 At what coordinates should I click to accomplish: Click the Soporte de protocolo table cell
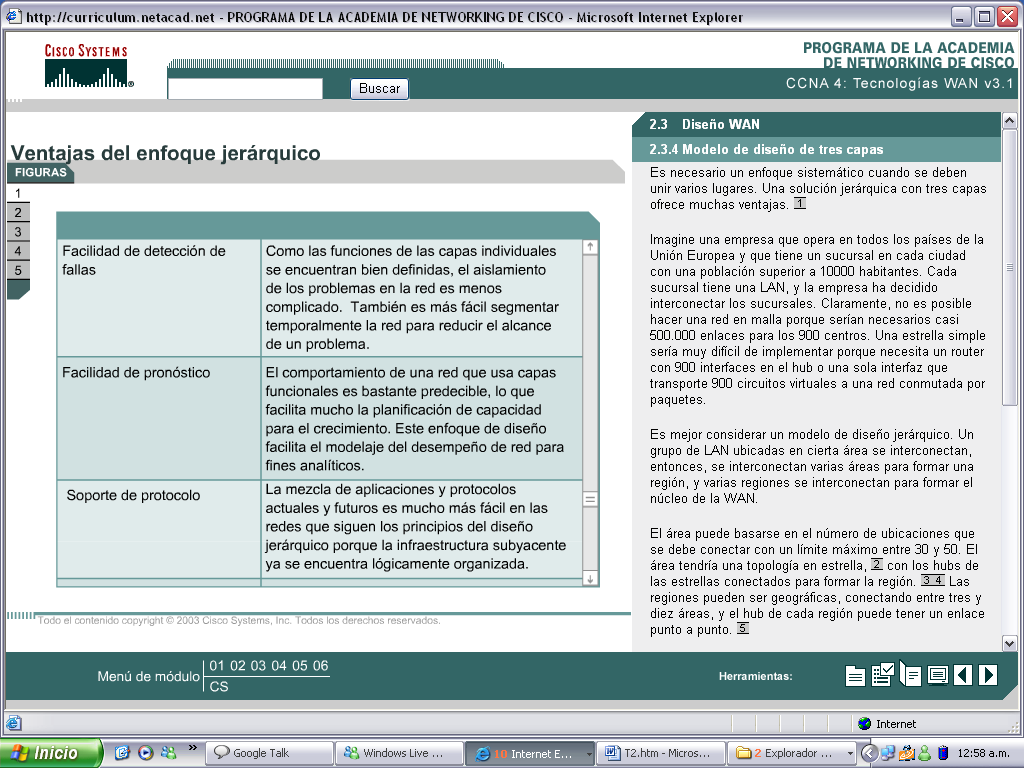159,529
